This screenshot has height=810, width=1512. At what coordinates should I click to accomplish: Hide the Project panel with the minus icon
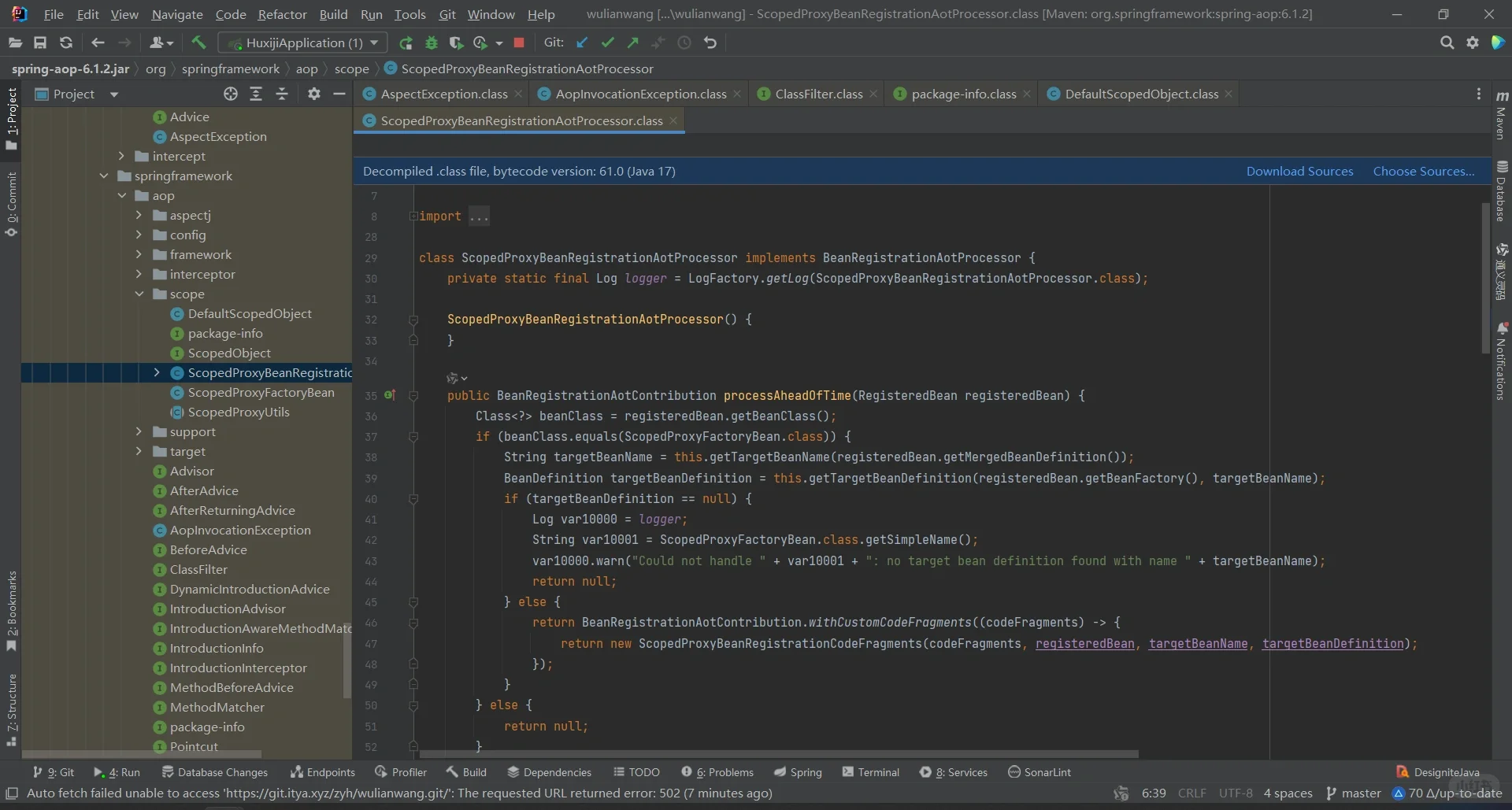[339, 94]
